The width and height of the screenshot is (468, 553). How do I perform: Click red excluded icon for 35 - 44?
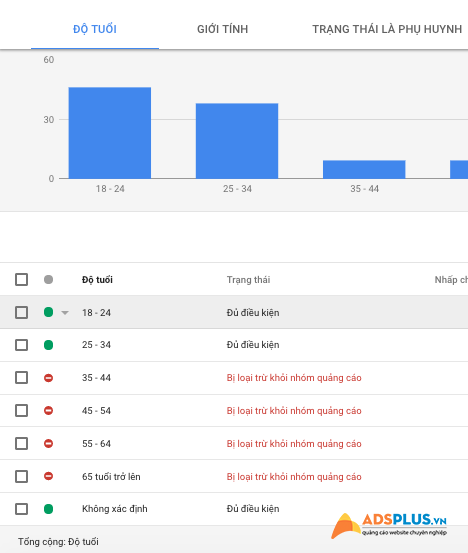[48, 378]
